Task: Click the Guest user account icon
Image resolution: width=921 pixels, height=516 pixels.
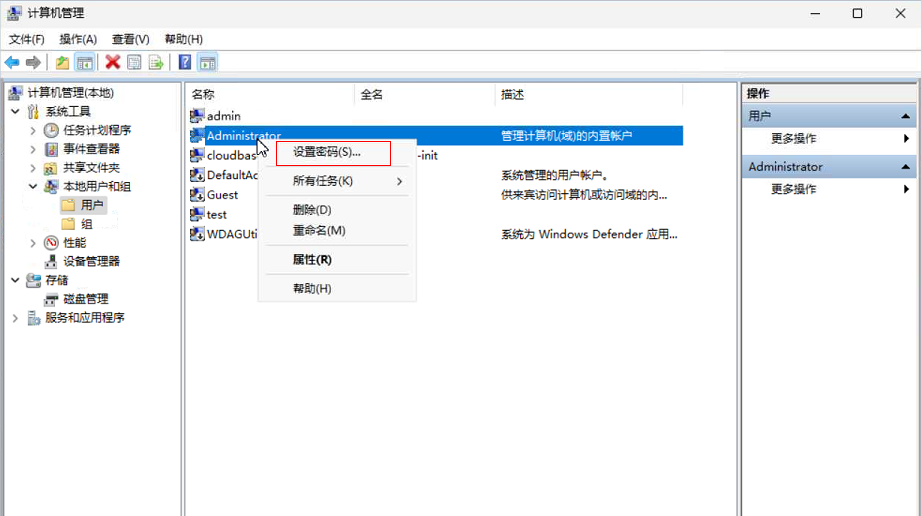Action: pos(197,195)
